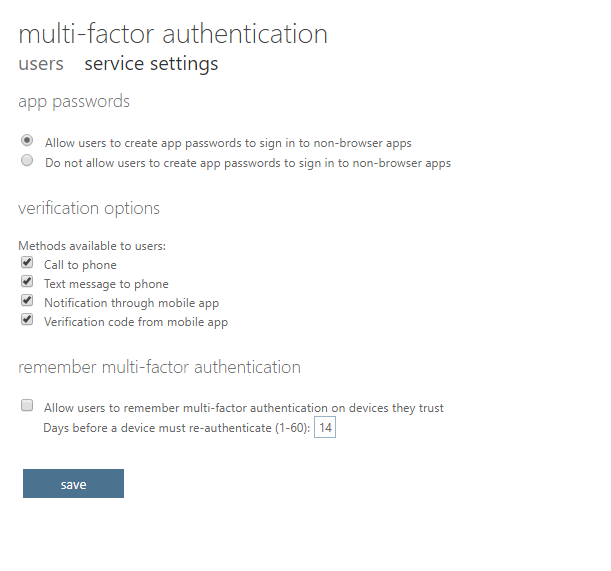Disable the Notification through mobile app checkbox

pos(27,301)
